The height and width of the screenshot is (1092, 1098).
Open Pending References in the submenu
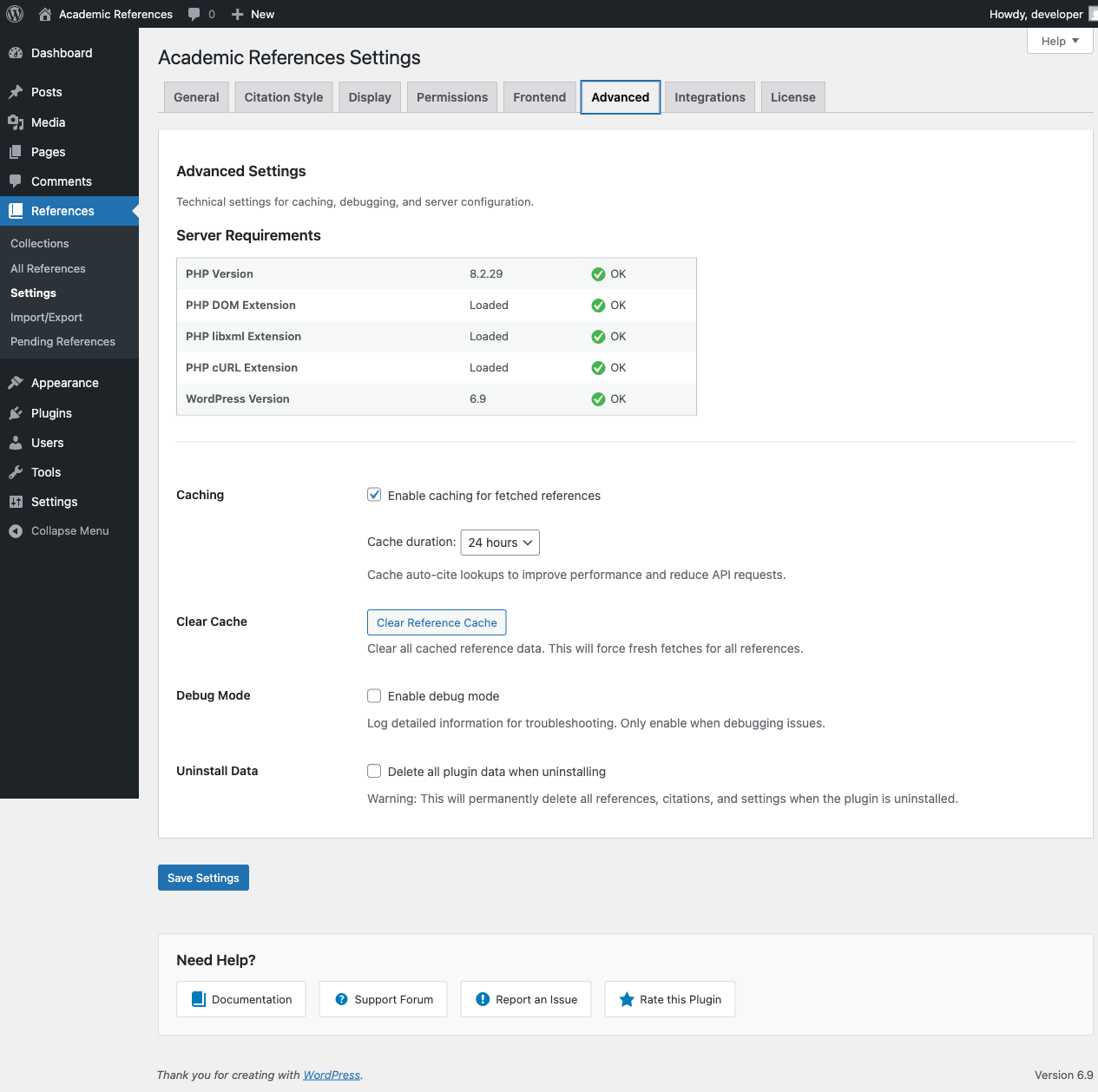(x=62, y=342)
